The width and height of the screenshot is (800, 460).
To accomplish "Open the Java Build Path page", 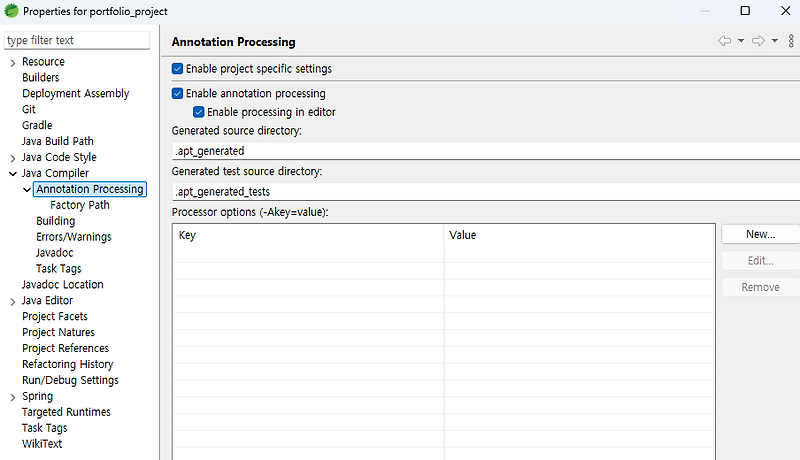I will coord(57,141).
